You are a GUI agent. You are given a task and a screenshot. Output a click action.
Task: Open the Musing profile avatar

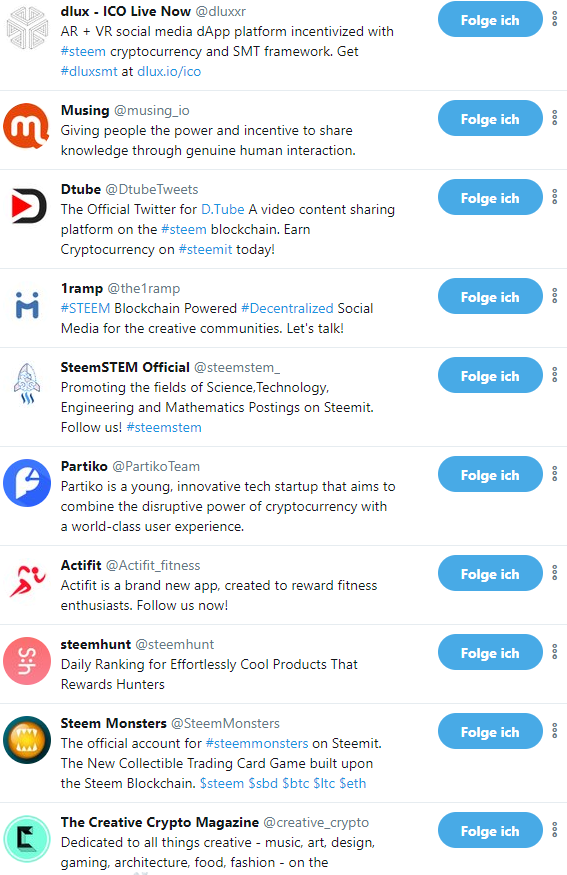point(26,126)
